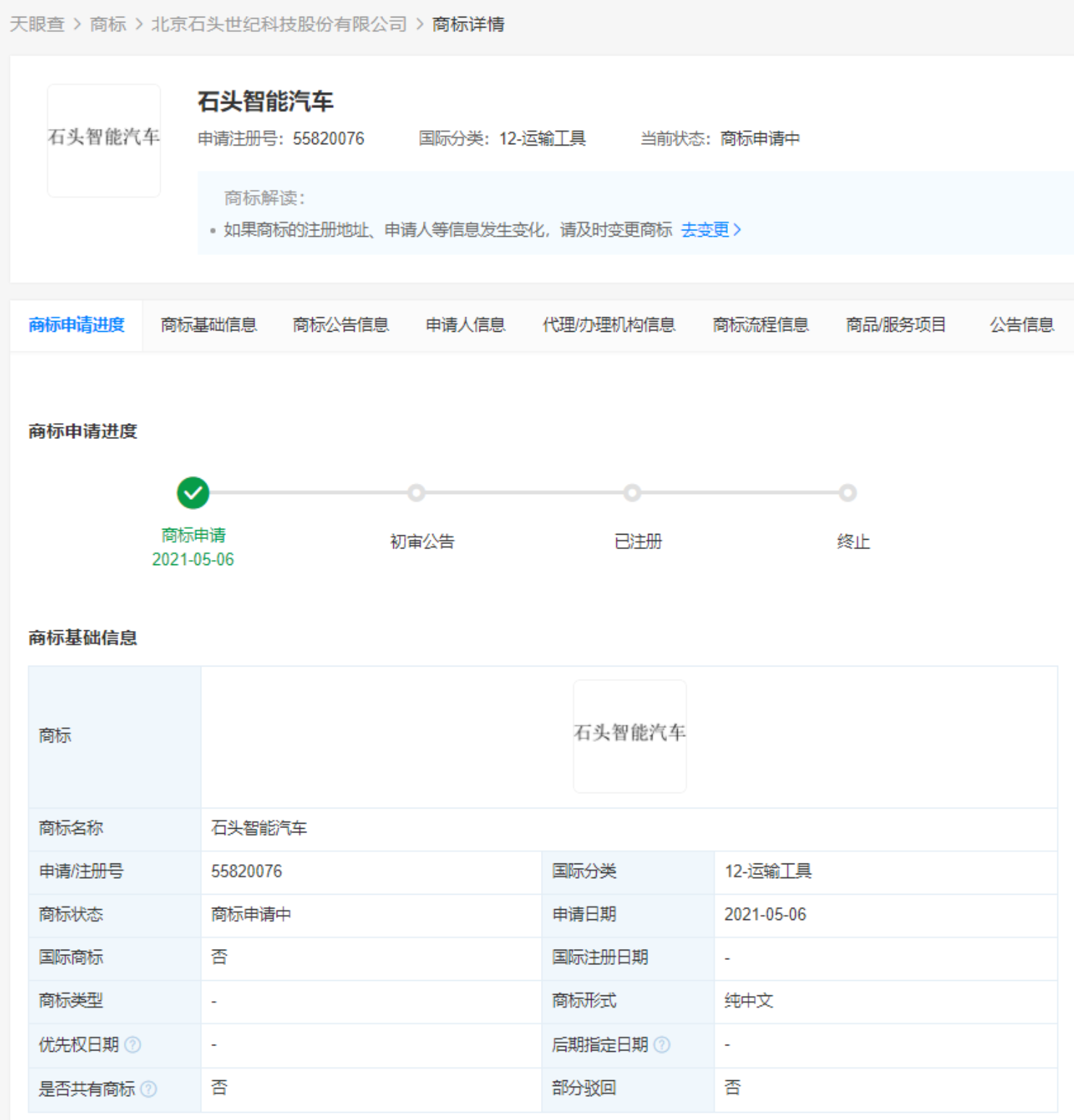This screenshot has width=1074, height=1120.
Task: Click the 国际注册日期 label cell
Action: pyautogui.click(x=628, y=958)
